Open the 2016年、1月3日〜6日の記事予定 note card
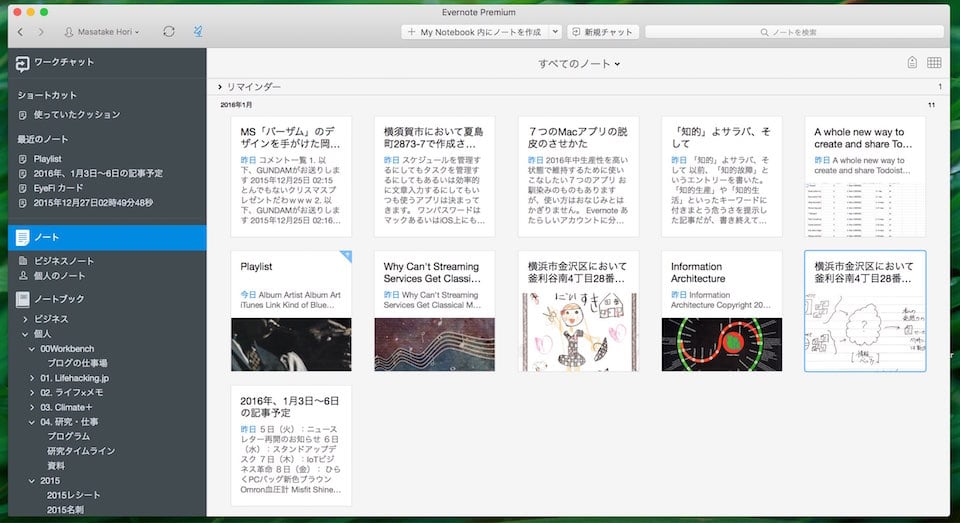The height and width of the screenshot is (523, 960). pos(291,446)
